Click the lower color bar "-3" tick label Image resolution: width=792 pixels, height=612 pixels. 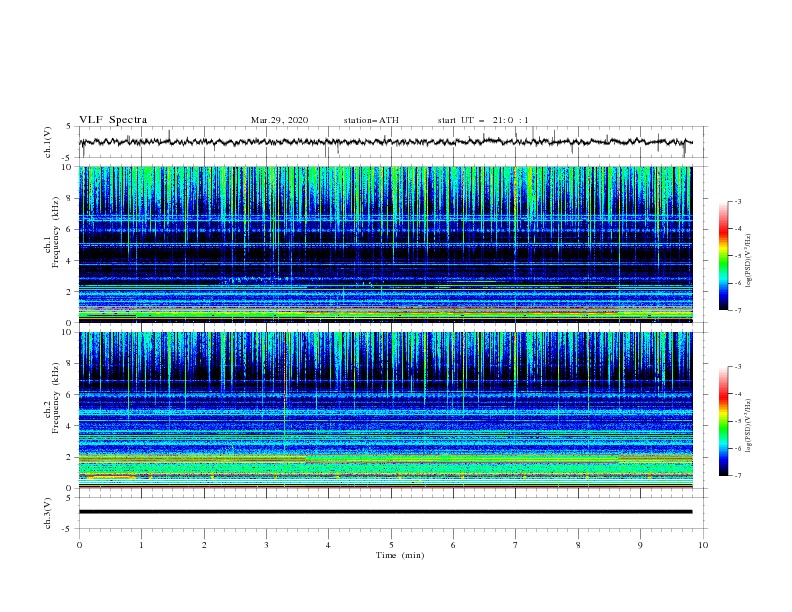pyautogui.click(x=737, y=367)
